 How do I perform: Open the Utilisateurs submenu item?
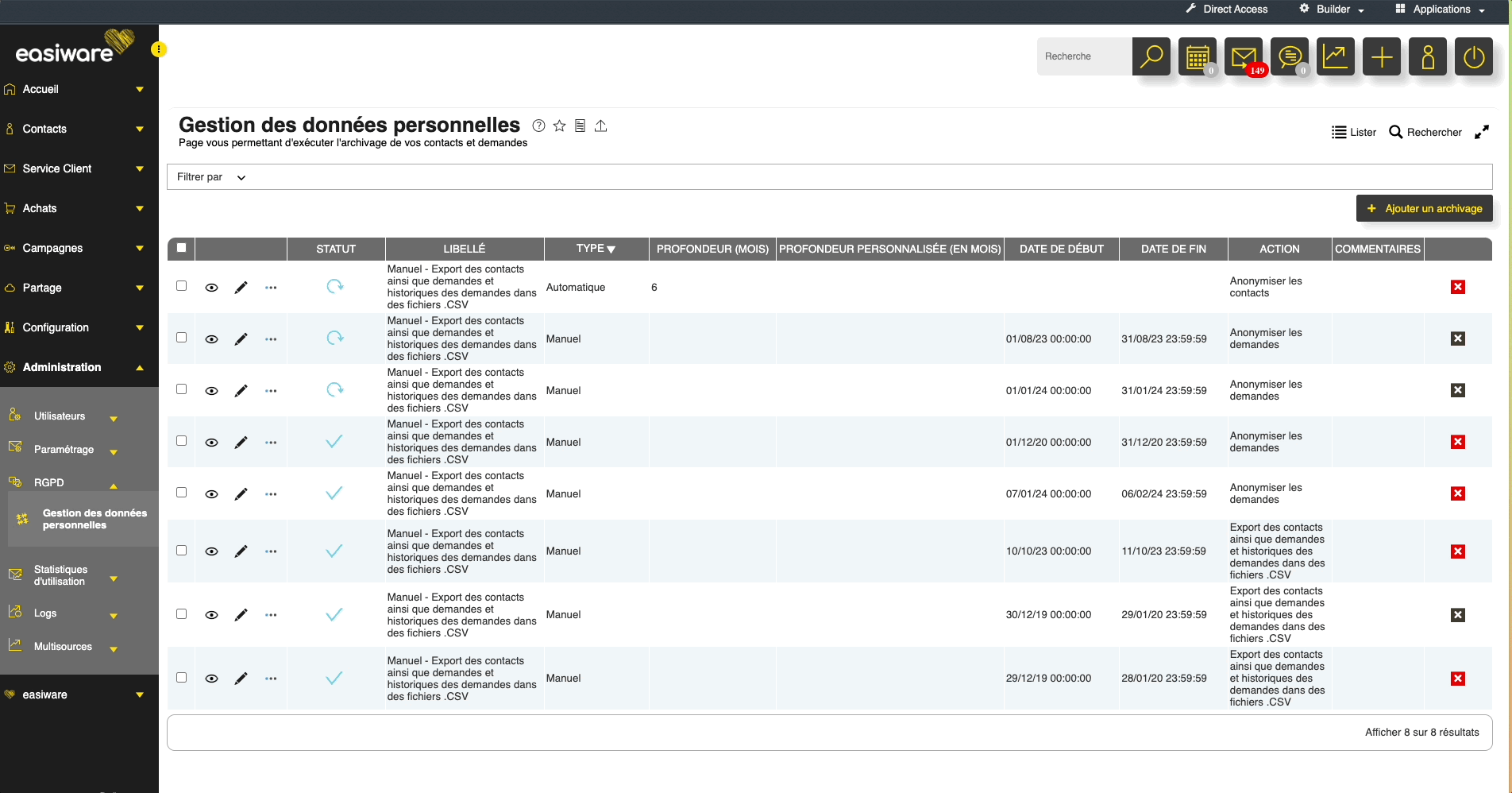[60, 416]
